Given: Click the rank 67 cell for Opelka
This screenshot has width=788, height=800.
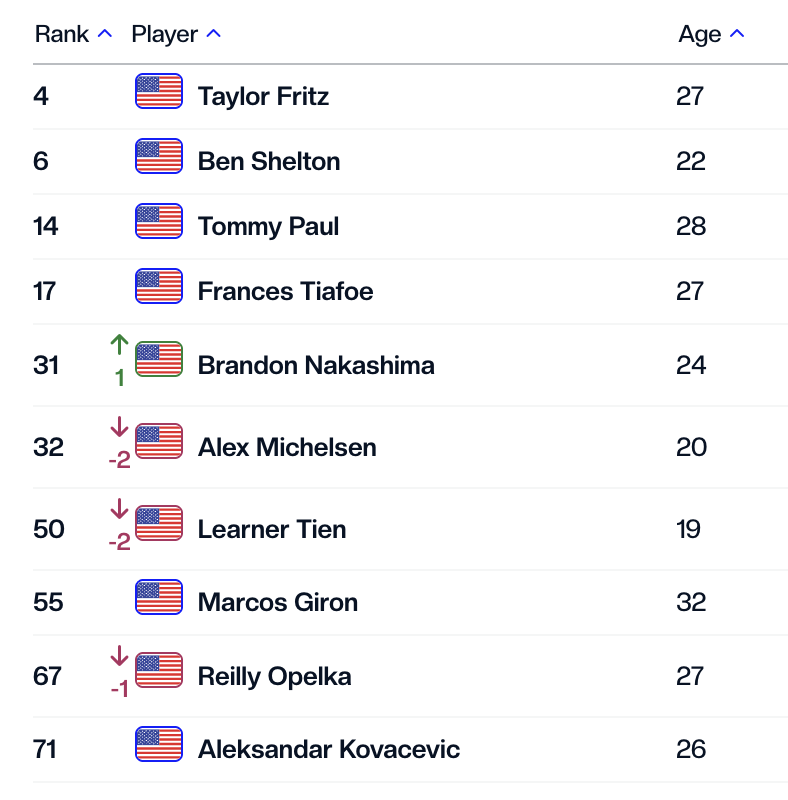Looking at the screenshot, I should [48, 676].
